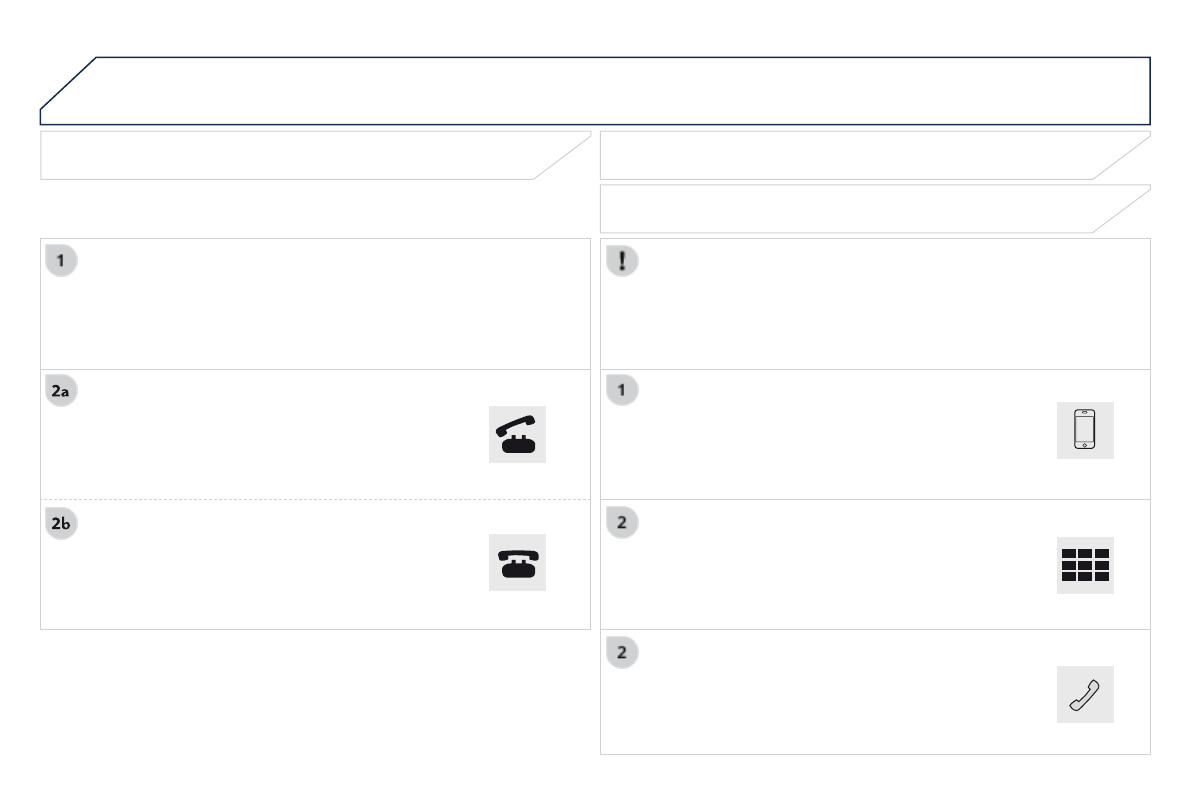The image size is (1191, 794).
Task: Click step 2 badge beside handset icon
Action: 622,653
